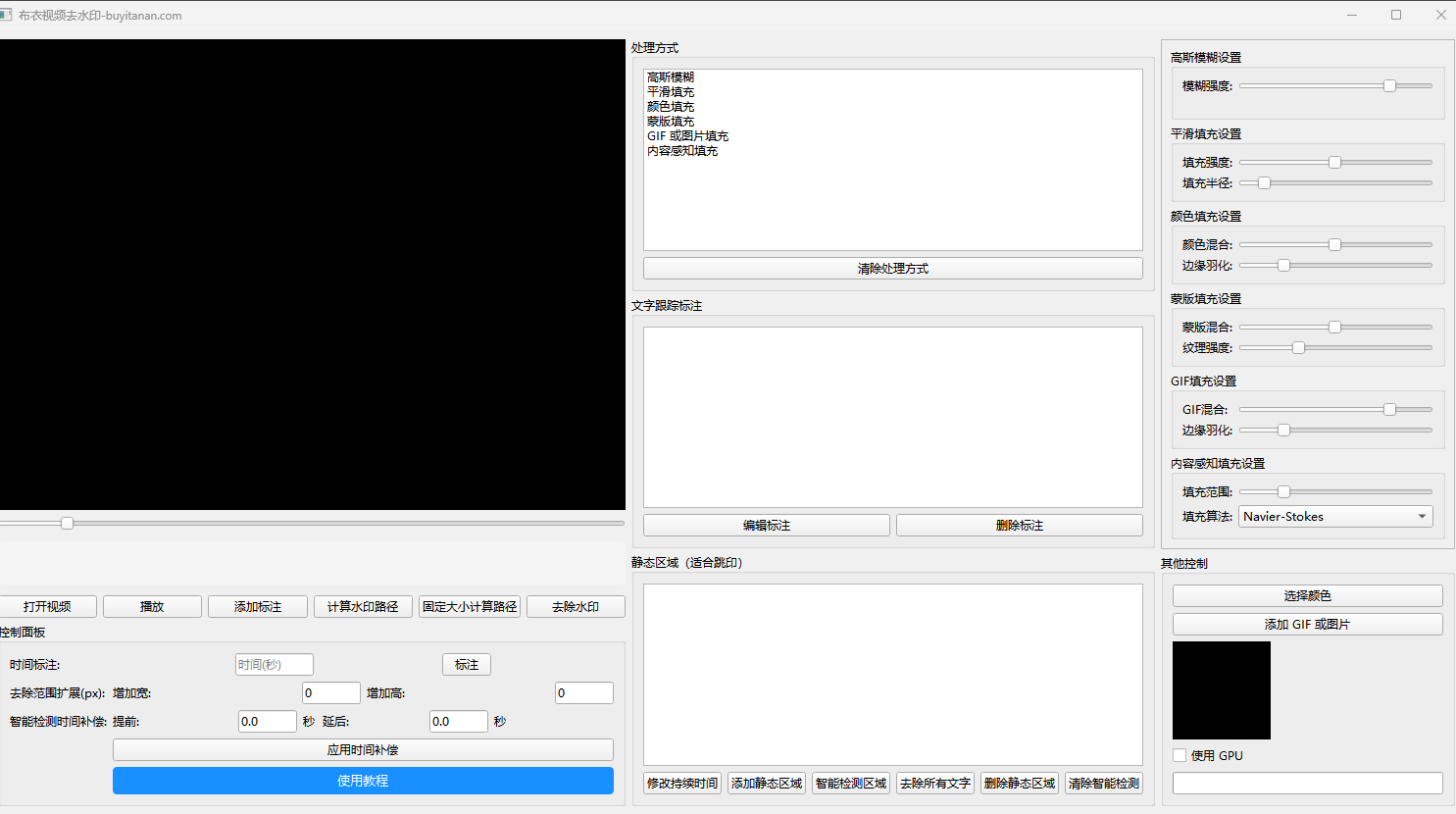Click the 蒙版混合 slider handle
The image size is (1456, 814).
click(x=1334, y=328)
